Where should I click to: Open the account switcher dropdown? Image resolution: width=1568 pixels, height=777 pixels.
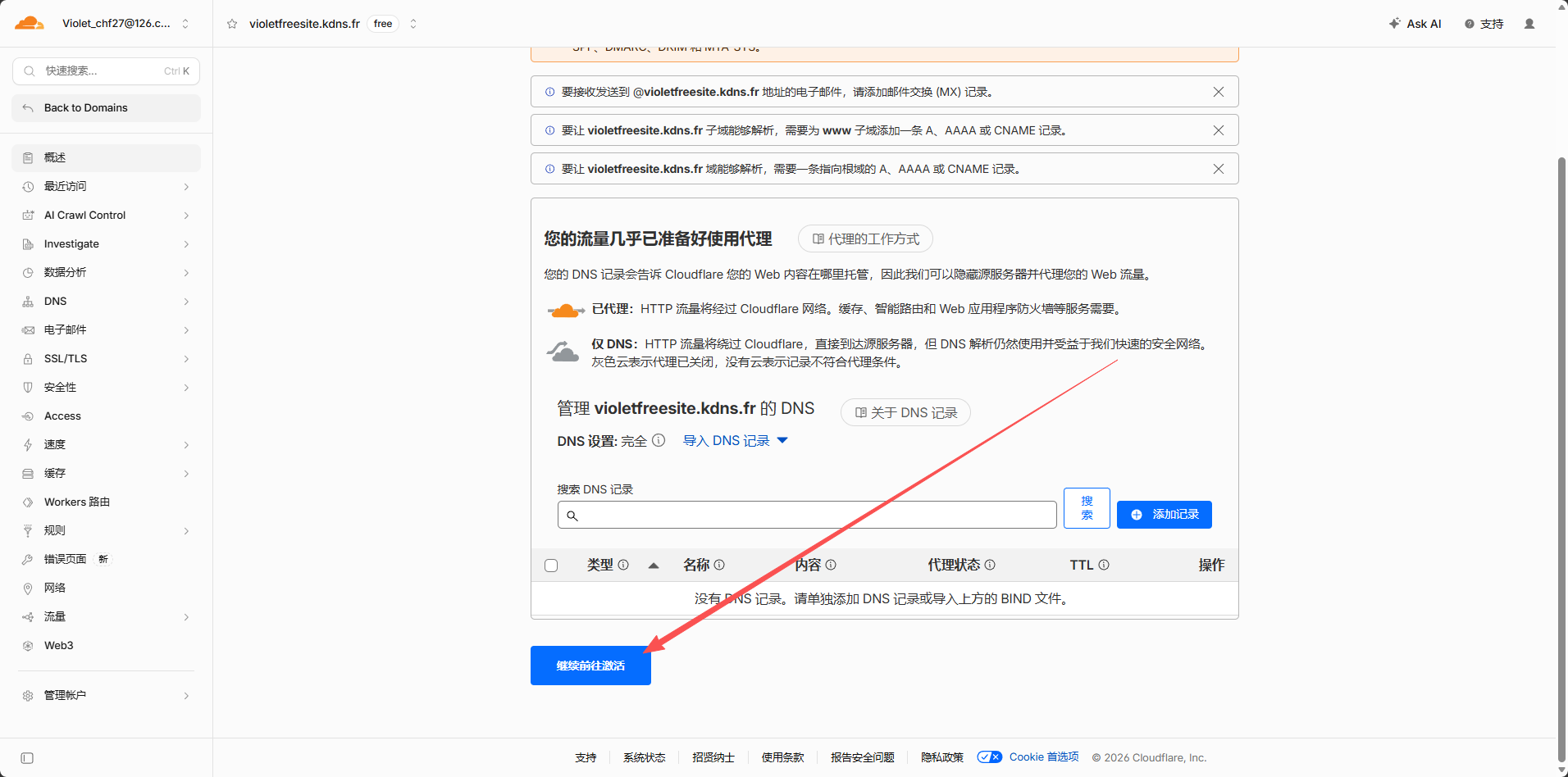pos(185,24)
